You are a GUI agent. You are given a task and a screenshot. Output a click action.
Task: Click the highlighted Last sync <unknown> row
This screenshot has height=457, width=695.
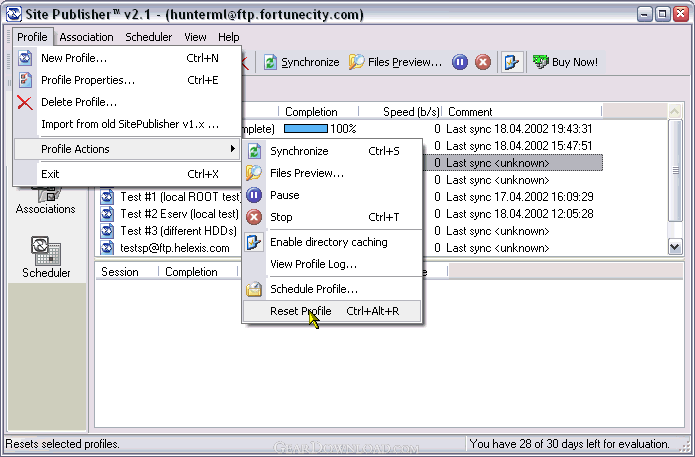(514, 163)
